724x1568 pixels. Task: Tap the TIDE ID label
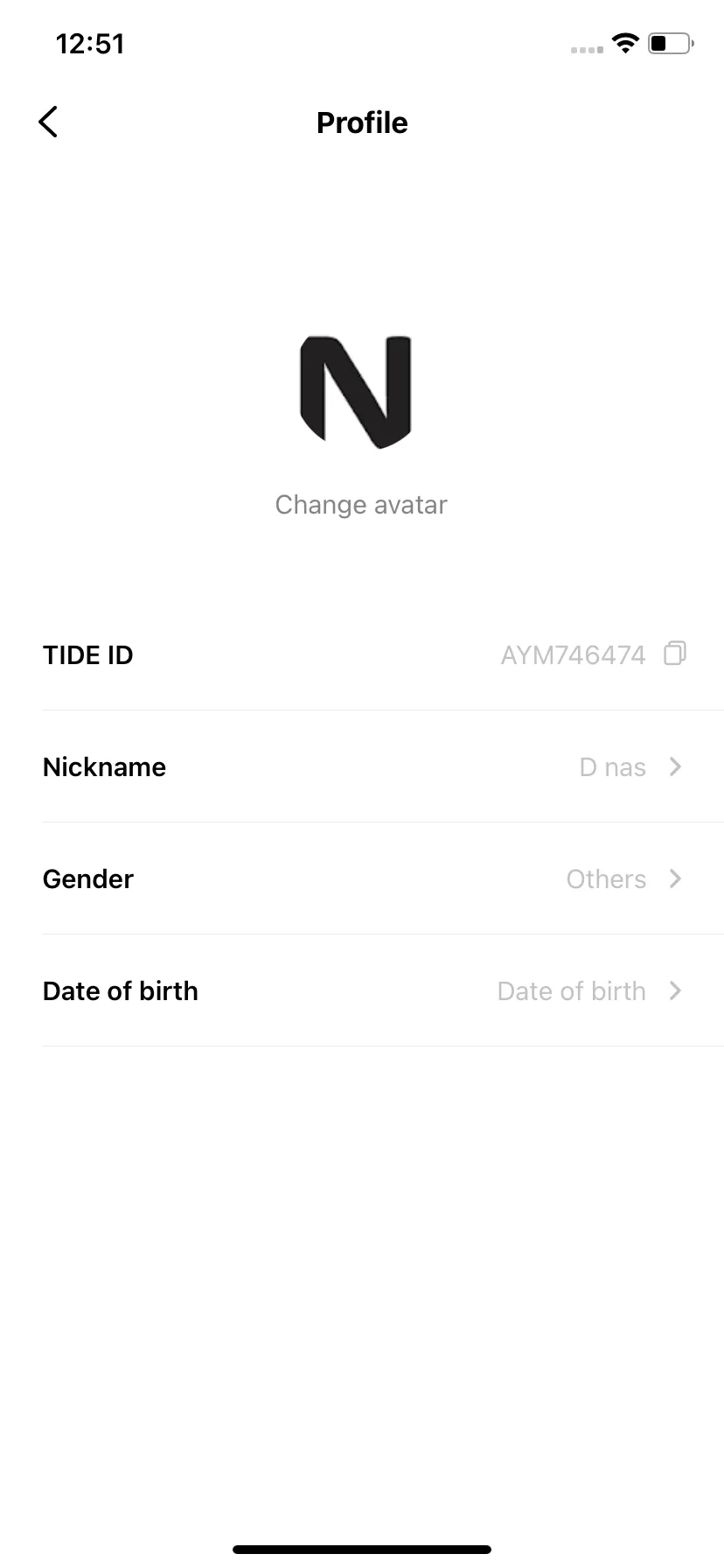(88, 655)
